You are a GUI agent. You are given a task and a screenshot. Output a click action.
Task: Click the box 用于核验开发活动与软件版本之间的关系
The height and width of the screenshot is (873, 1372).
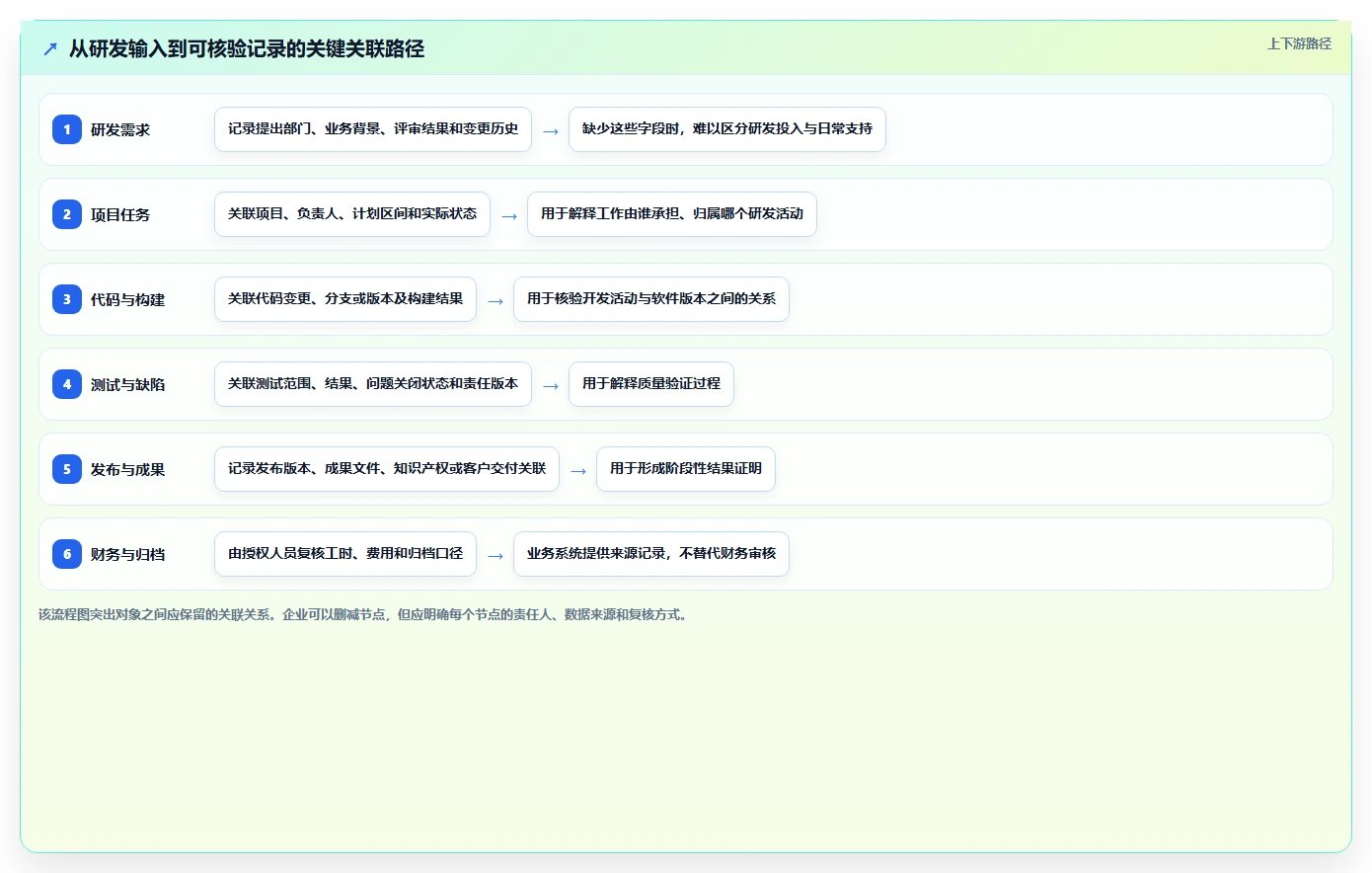[x=651, y=299]
